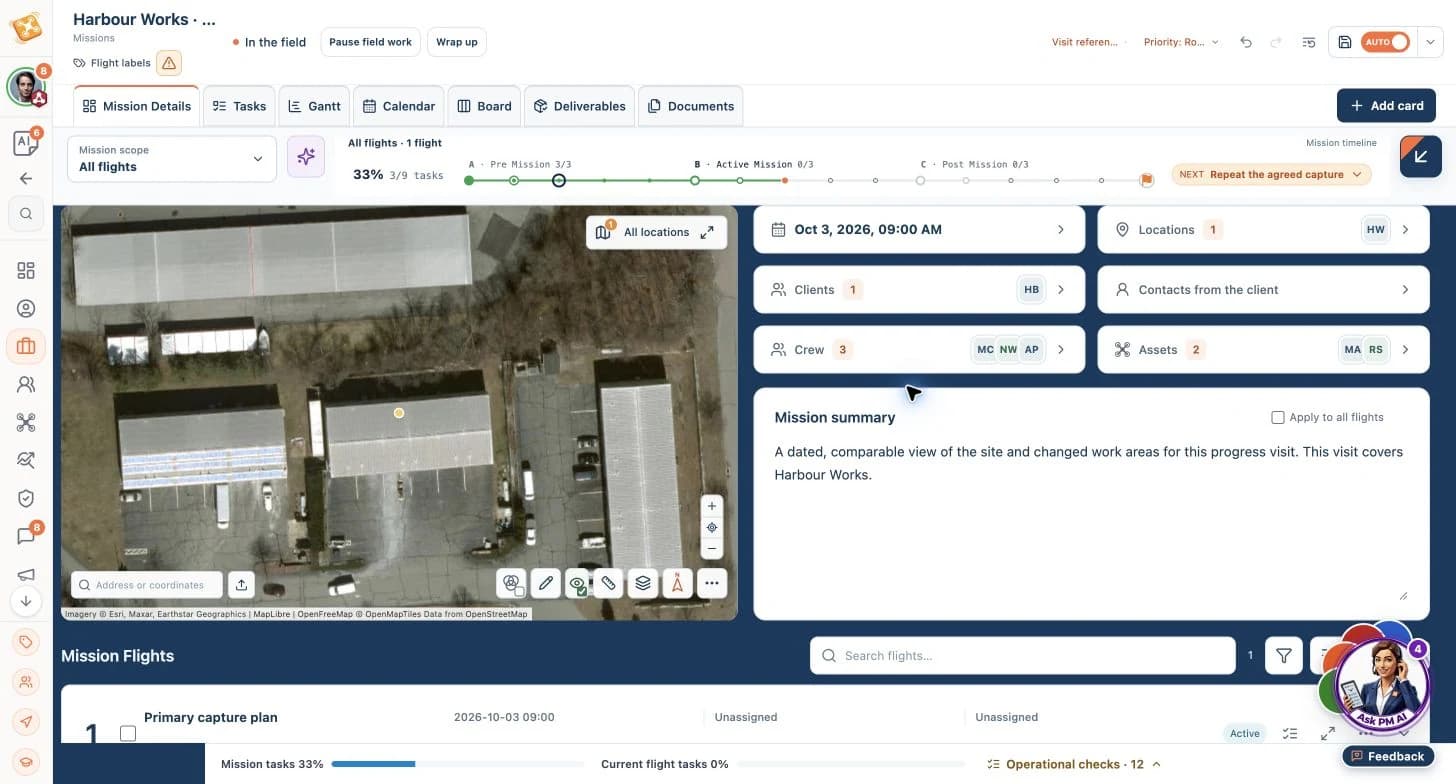Toggle the overlapping circles overlay tool on the map

coord(512,583)
